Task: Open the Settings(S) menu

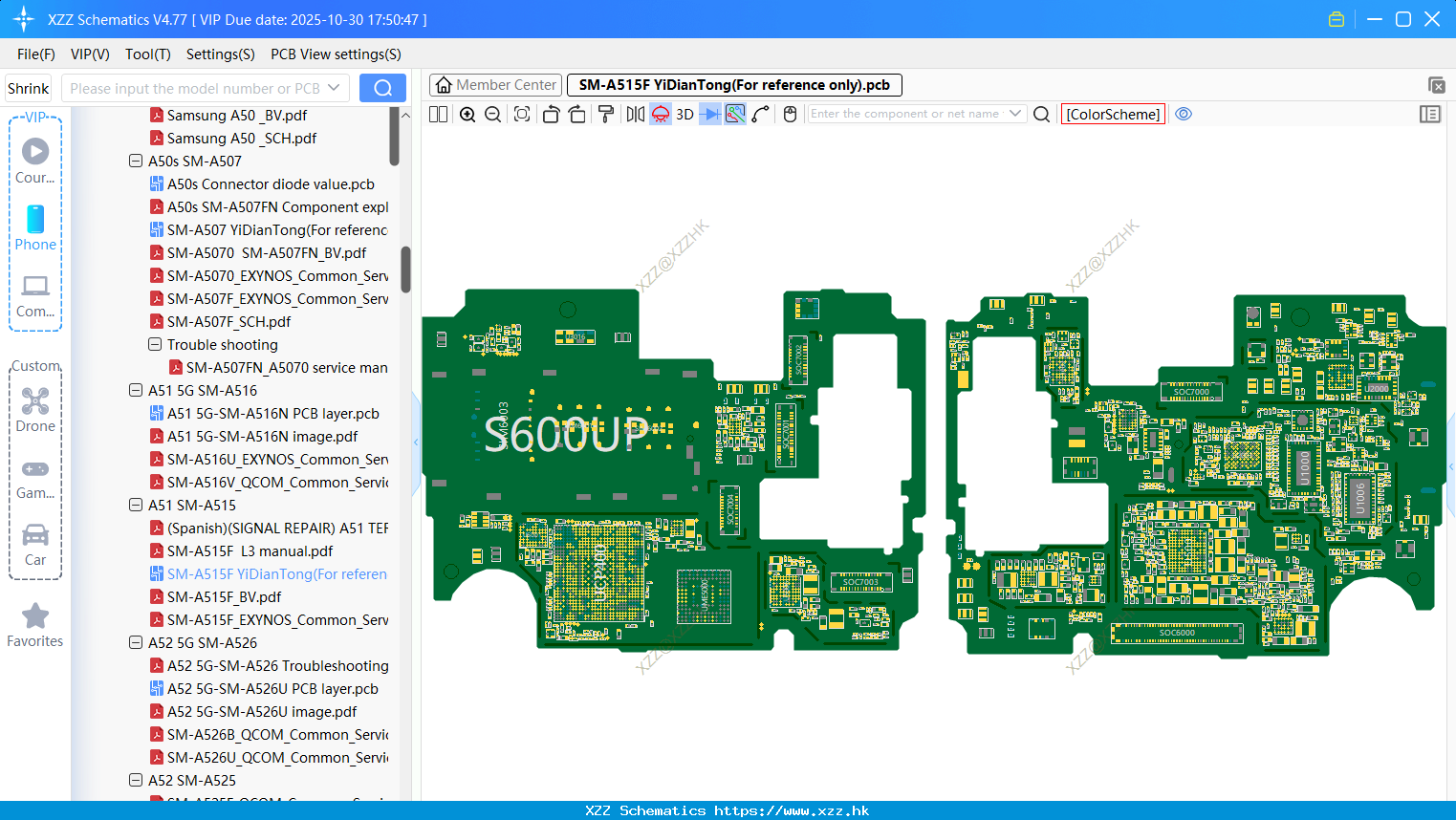Action: point(221,54)
